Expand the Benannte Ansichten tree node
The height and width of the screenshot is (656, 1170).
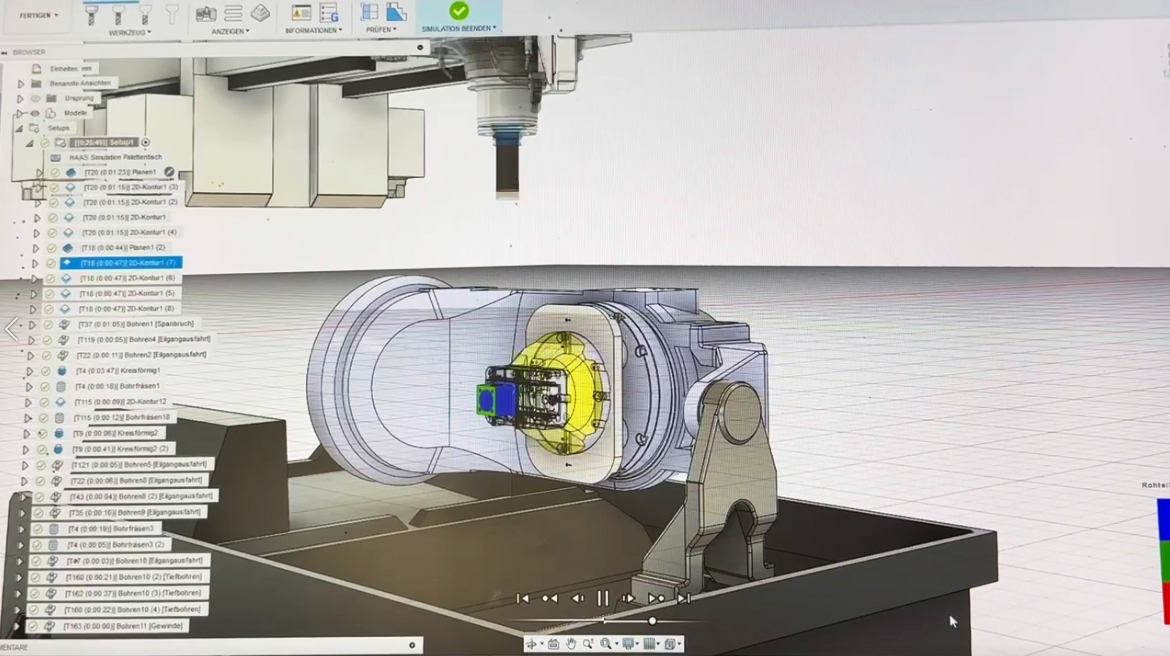(x=21, y=82)
